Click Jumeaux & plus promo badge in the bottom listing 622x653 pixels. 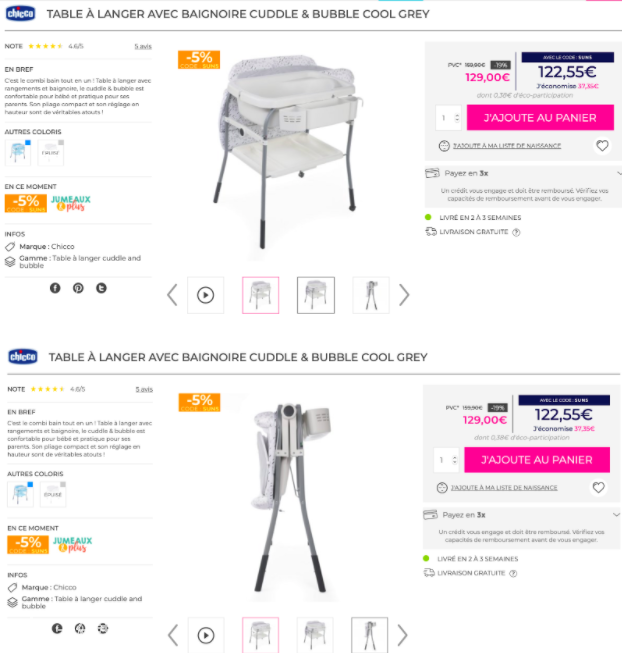pos(72,544)
